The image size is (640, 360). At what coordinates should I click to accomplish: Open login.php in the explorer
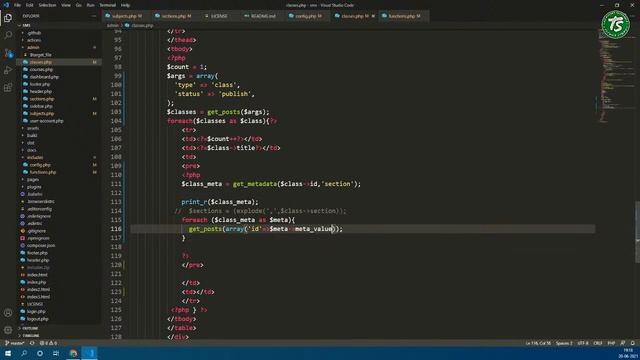point(36,311)
